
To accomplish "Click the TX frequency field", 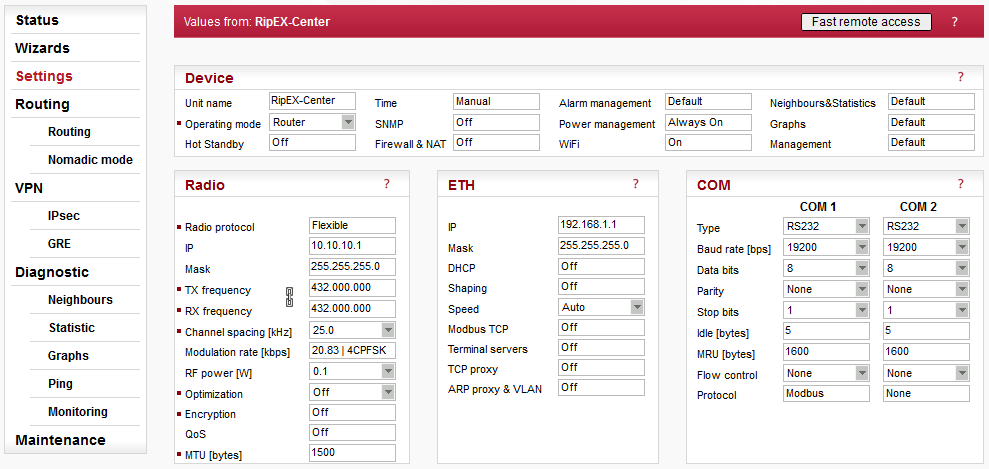I will 353,287.
